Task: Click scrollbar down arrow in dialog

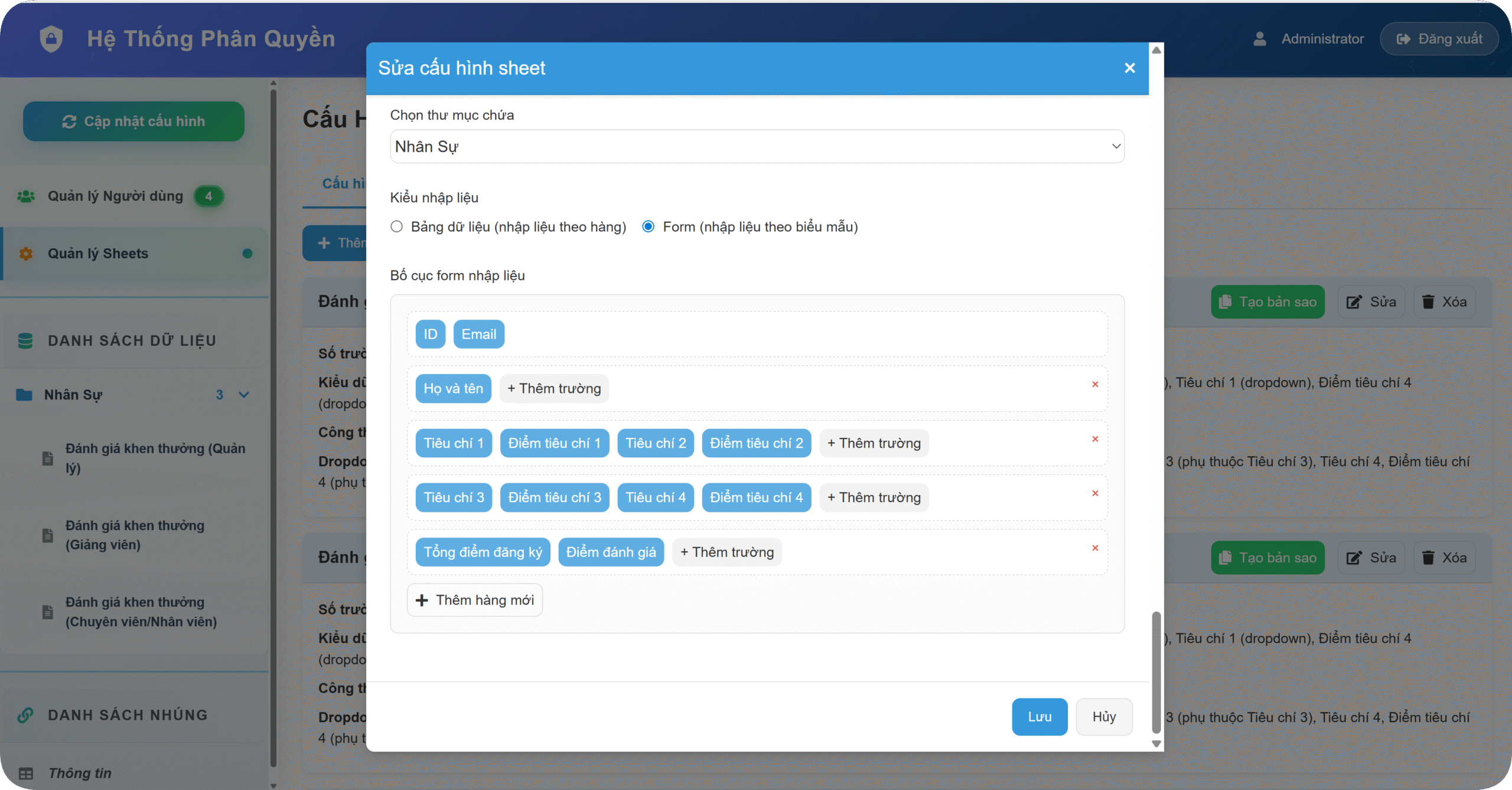Action: coord(1156,744)
